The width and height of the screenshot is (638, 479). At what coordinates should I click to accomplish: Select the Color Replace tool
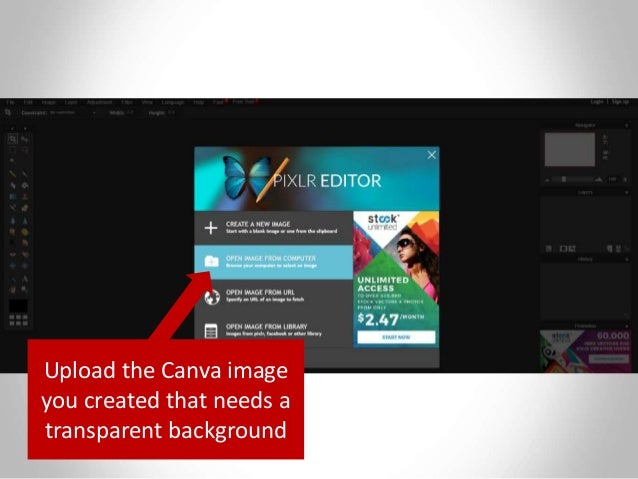tap(13, 208)
